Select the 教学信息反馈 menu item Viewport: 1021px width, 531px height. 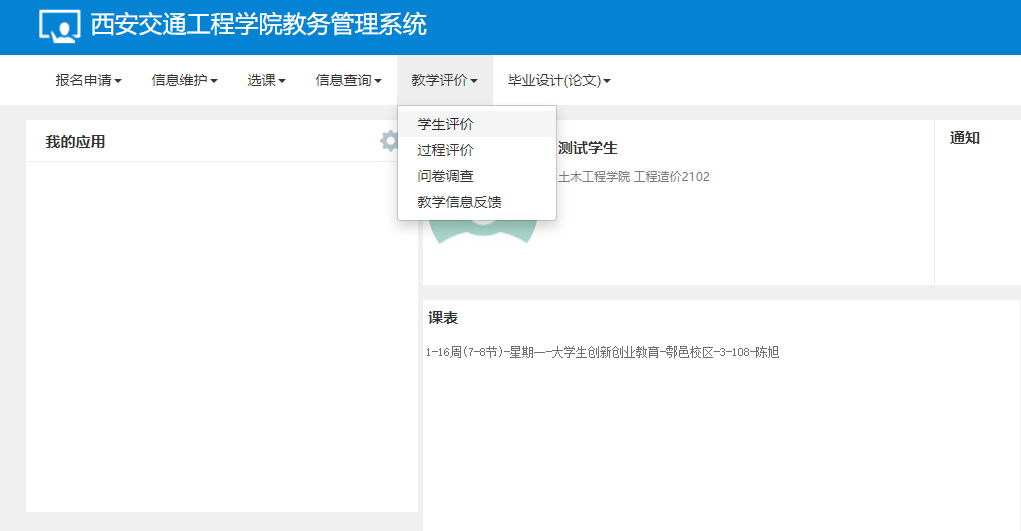[459, 202]
